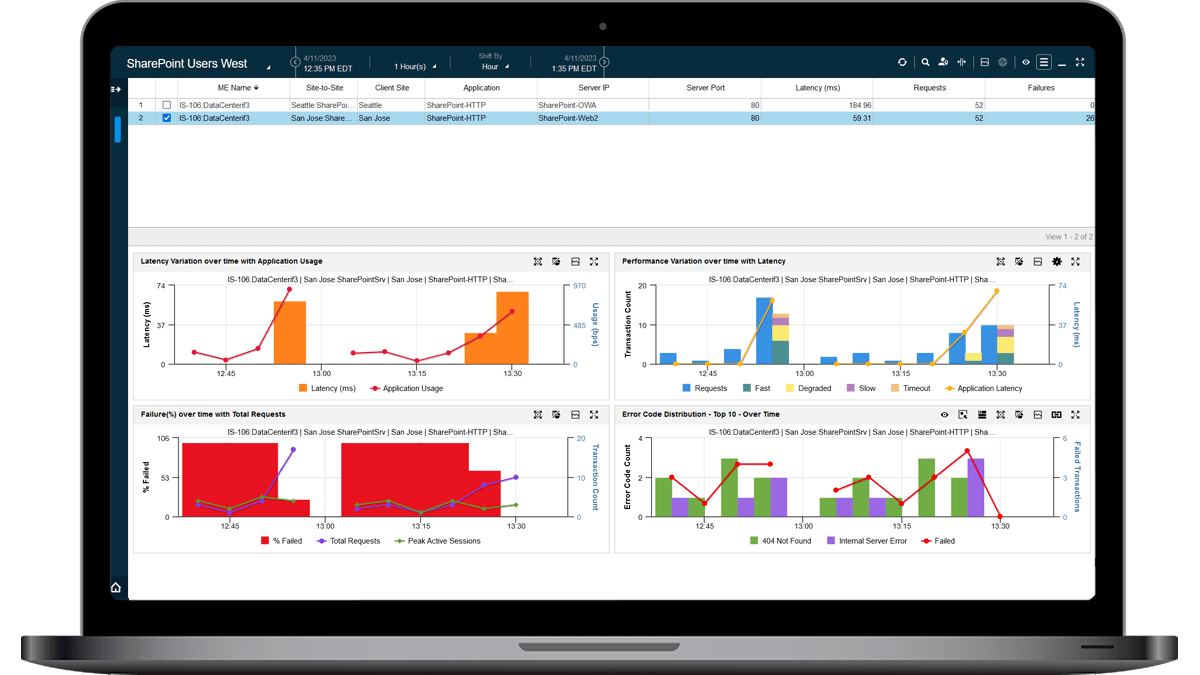Toggle the list view hamburger button
The width and height of the screenshot is (1200, 675).
point(1044,62)
